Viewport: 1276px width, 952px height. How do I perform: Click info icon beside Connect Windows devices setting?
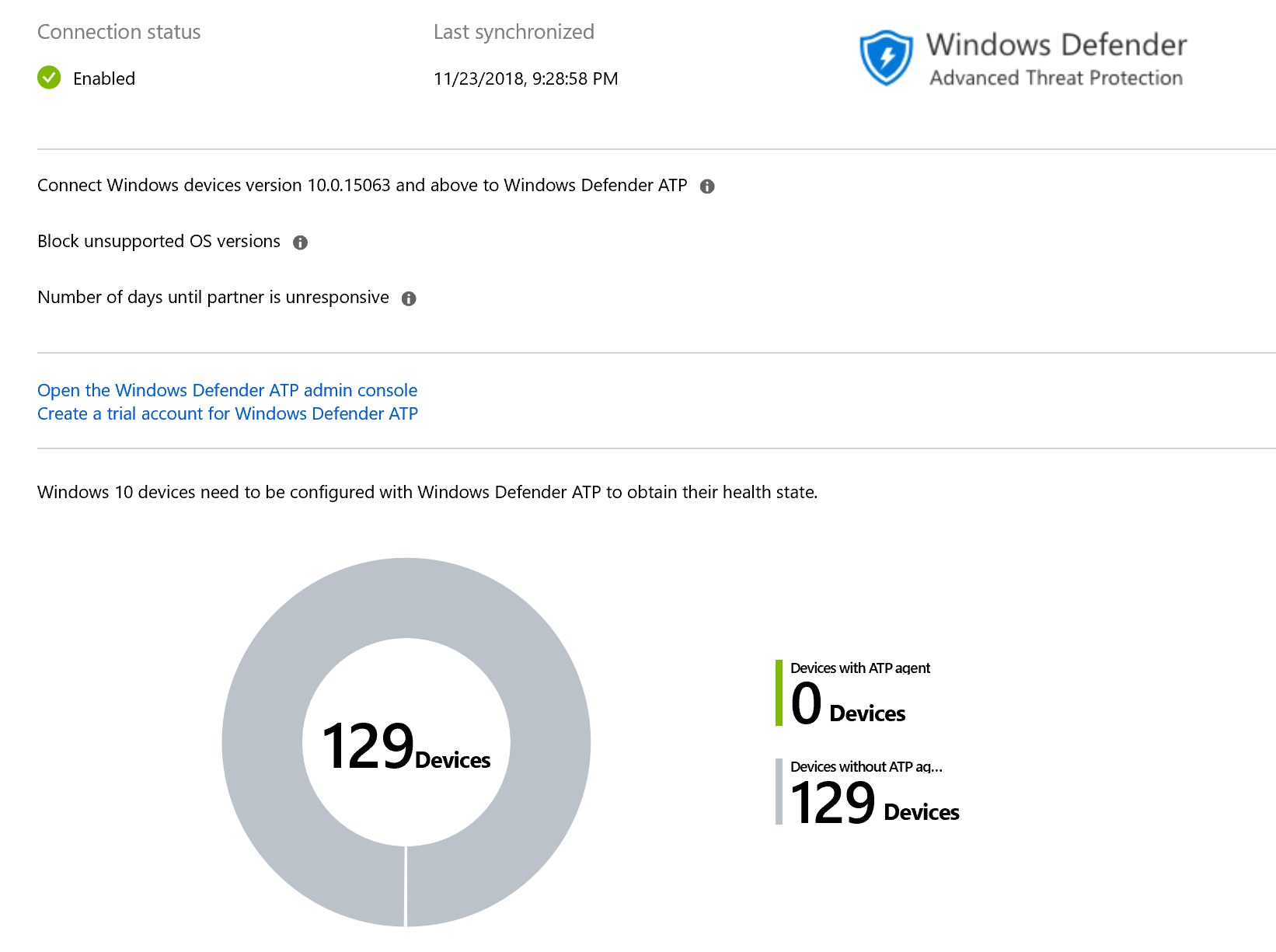click(x=707, y=187)
